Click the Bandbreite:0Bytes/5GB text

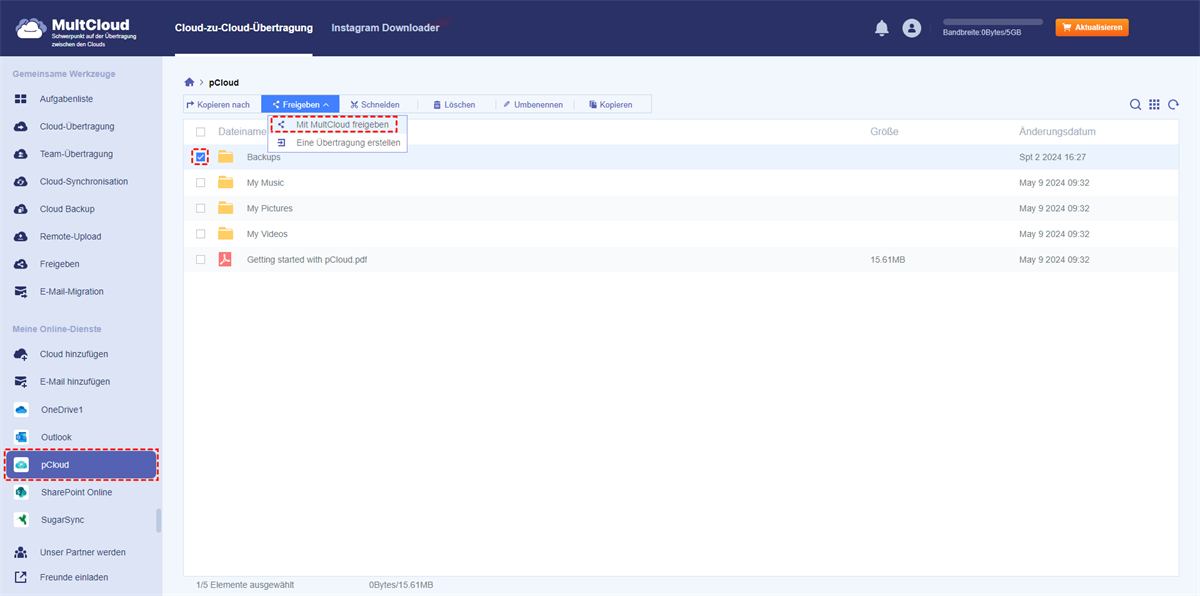(x=982, y=33)
